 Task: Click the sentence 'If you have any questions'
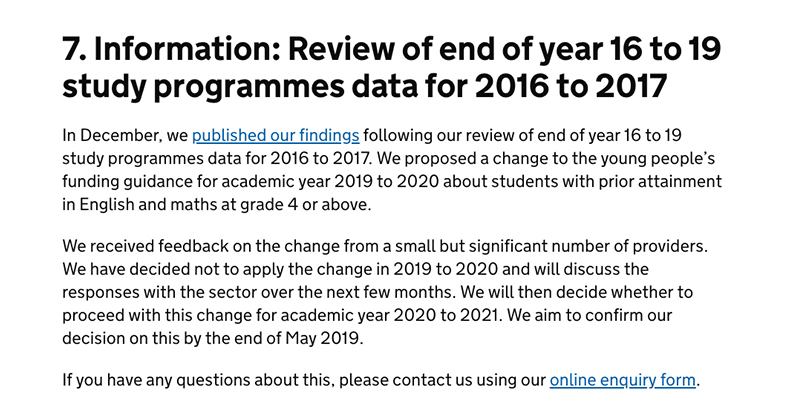(x=381, y=380)
